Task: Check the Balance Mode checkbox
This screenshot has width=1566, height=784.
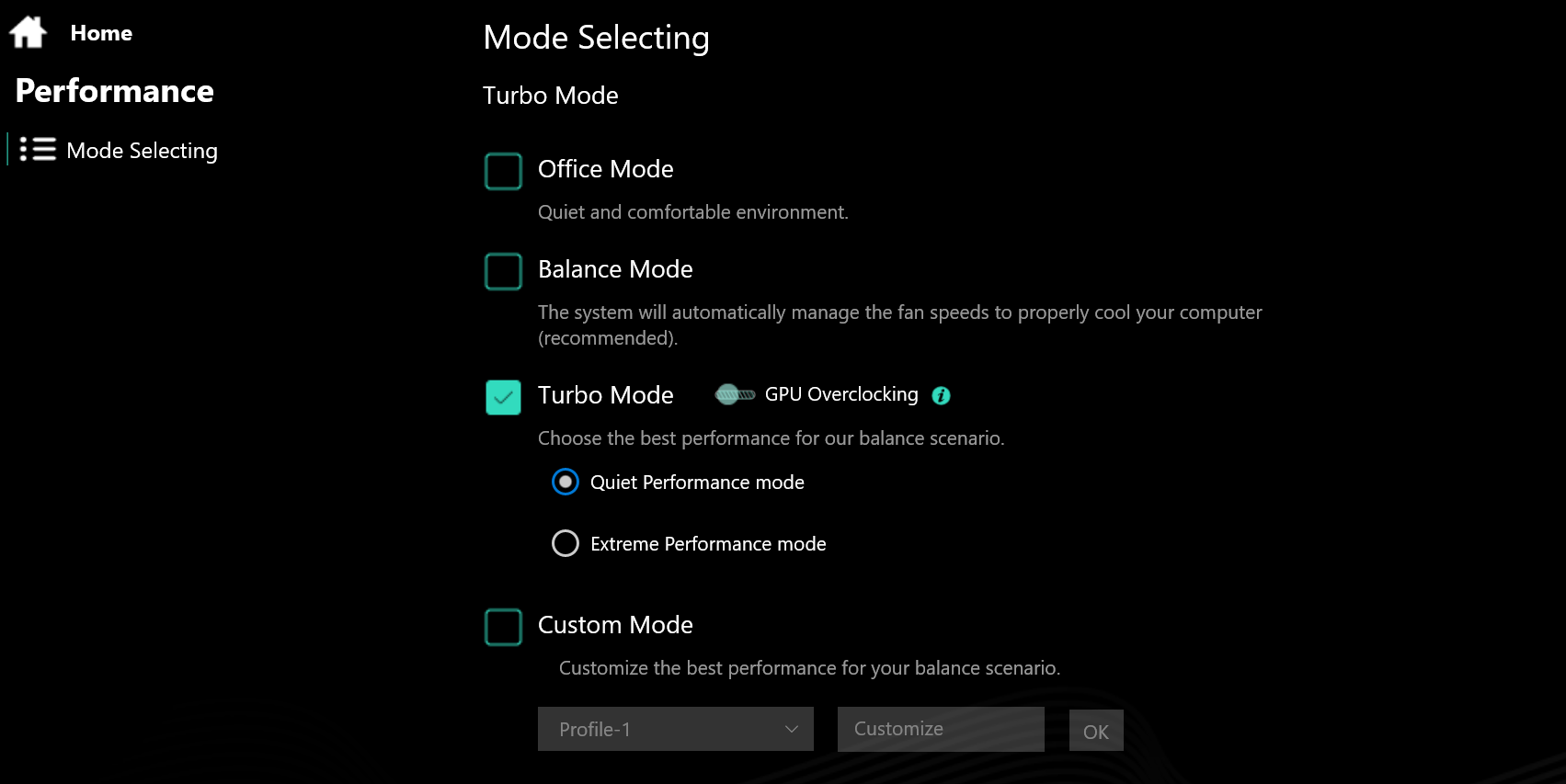Action: [x=503, y=271]
